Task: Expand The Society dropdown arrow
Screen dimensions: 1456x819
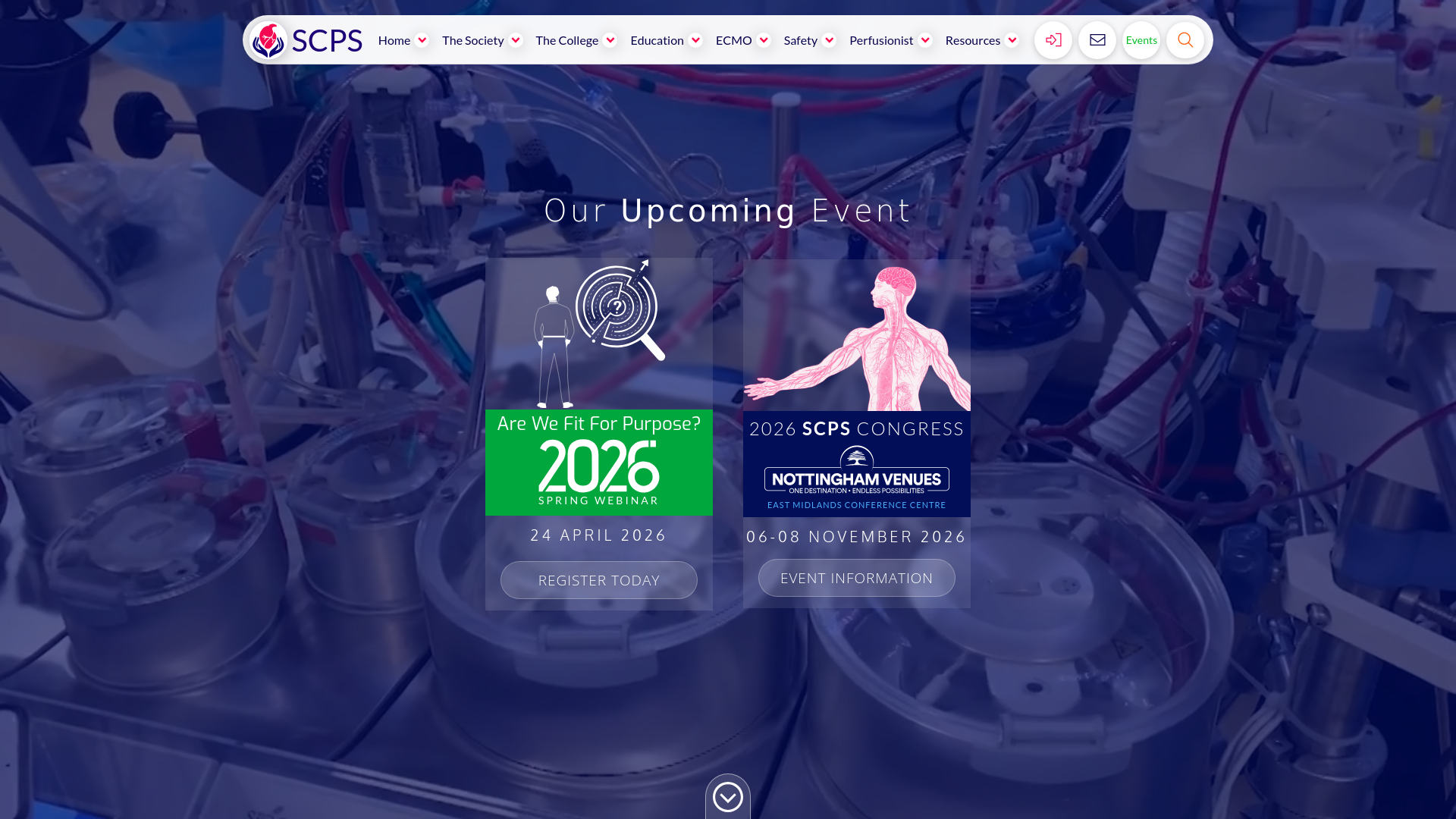Action: pyautogui.click(x=516, y=40)
